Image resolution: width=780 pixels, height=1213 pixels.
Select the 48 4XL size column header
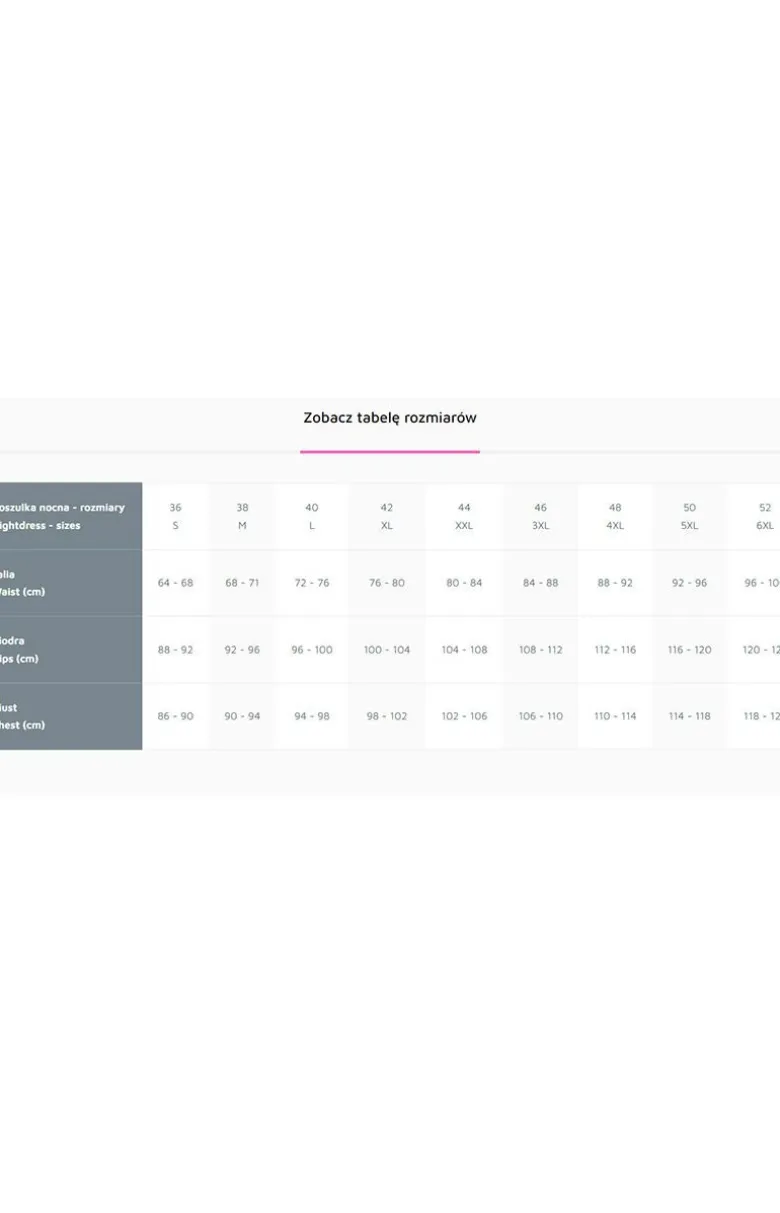tap(615, 516)
